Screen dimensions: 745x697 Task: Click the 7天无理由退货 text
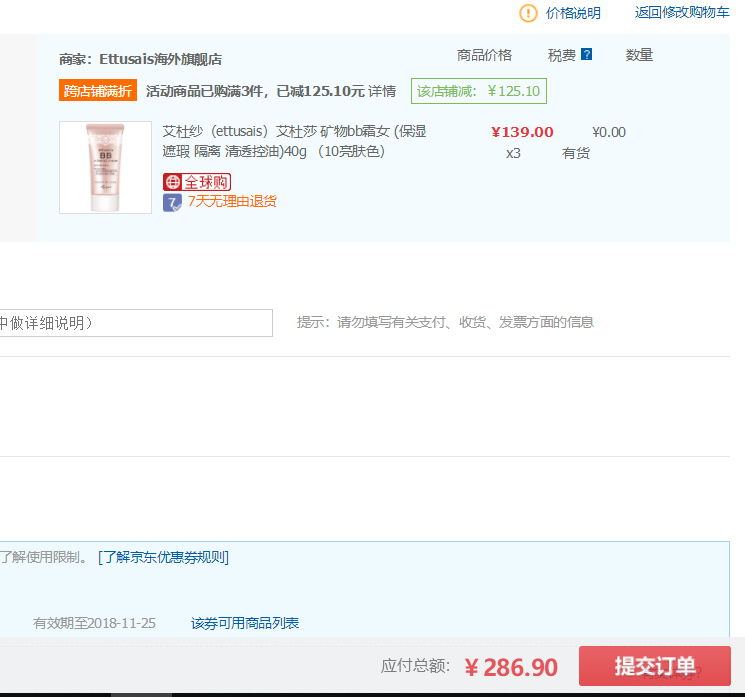tap(232, 201)
